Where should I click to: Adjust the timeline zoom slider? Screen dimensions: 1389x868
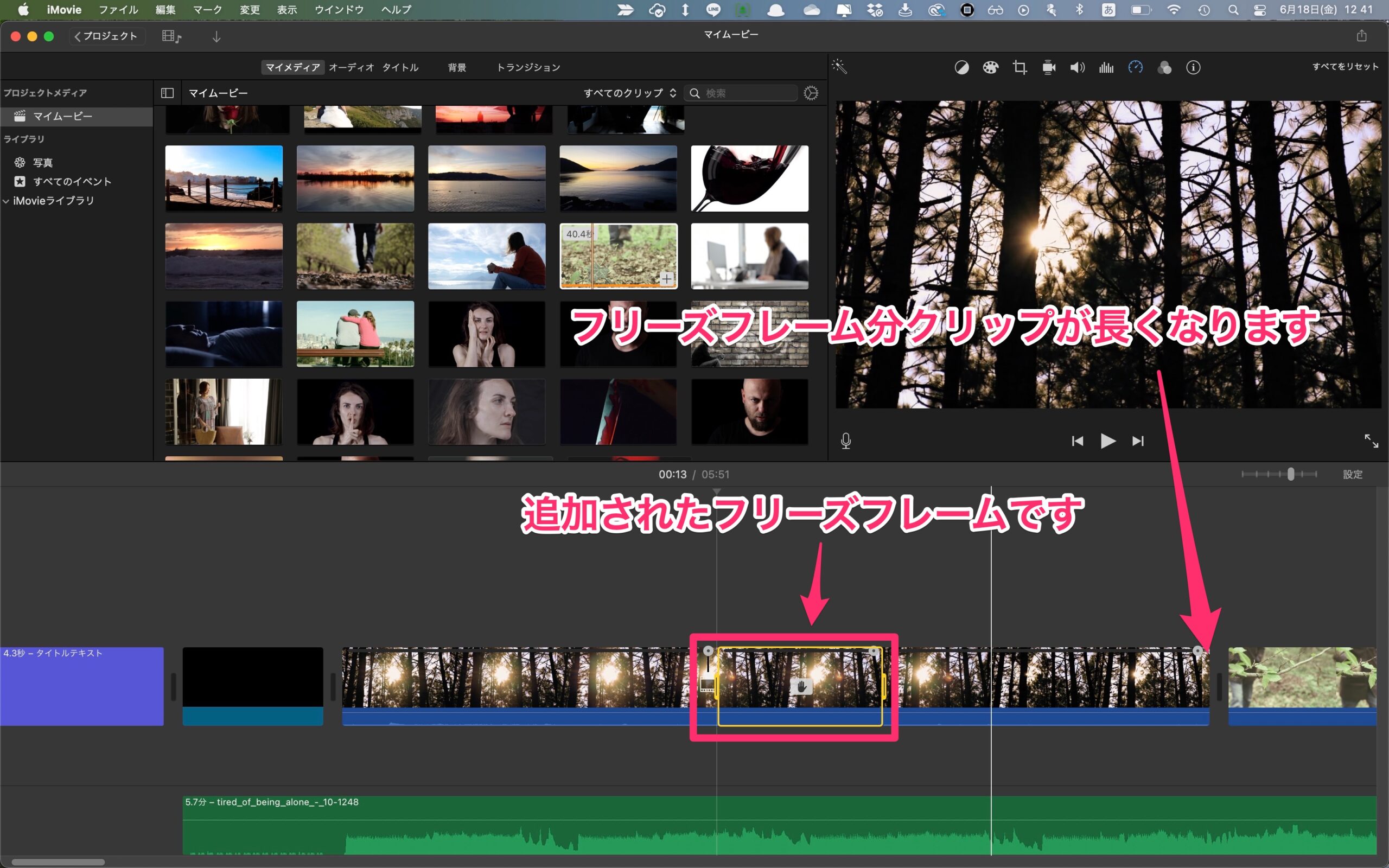click(1290, 474)
